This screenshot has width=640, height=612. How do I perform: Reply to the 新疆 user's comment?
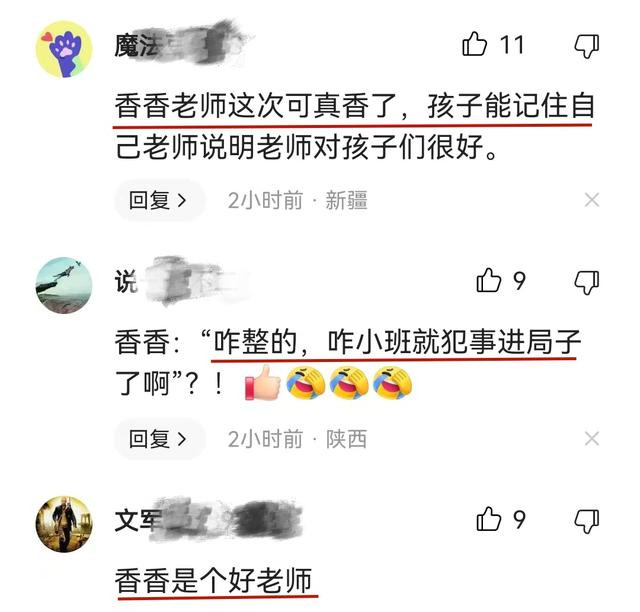click(x=159, y=200)
